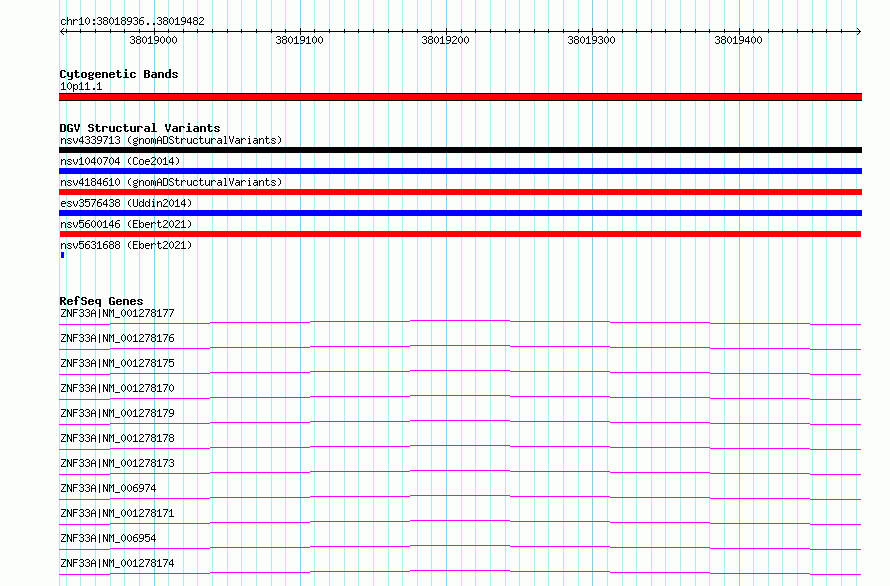Click the blue esv3576438 variant bar

click(x=460, y=213)
